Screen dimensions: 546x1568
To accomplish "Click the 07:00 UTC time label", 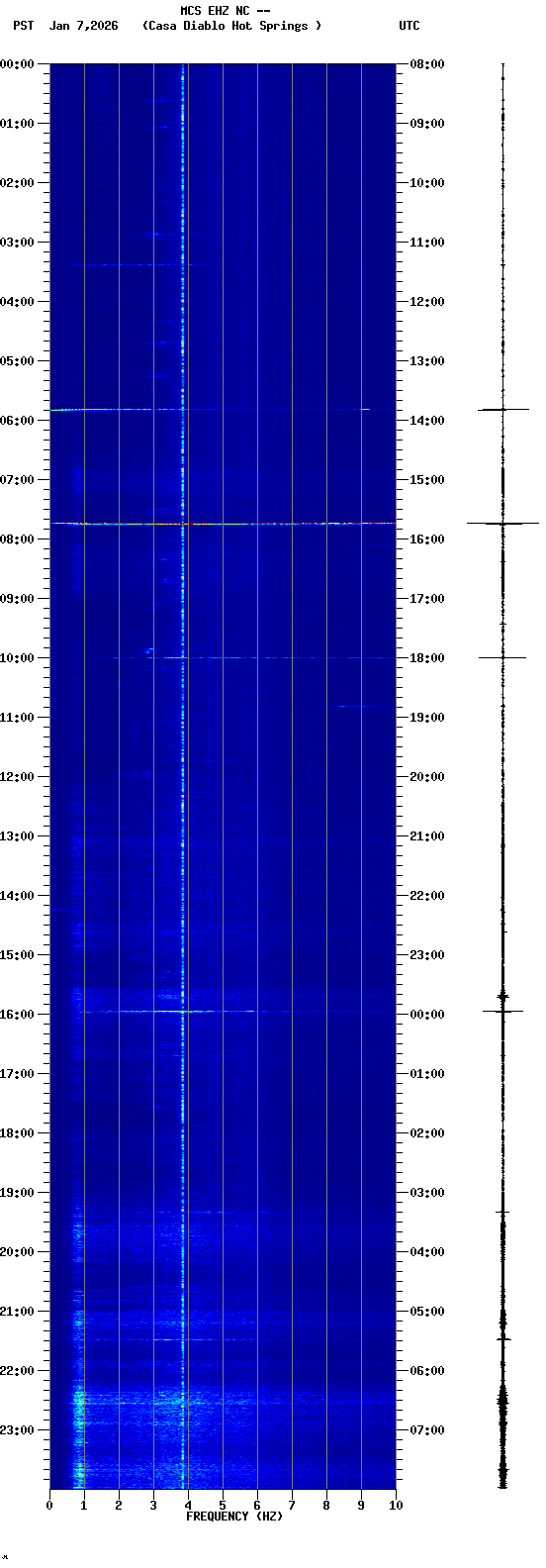I will click(x=427, y=1430).
